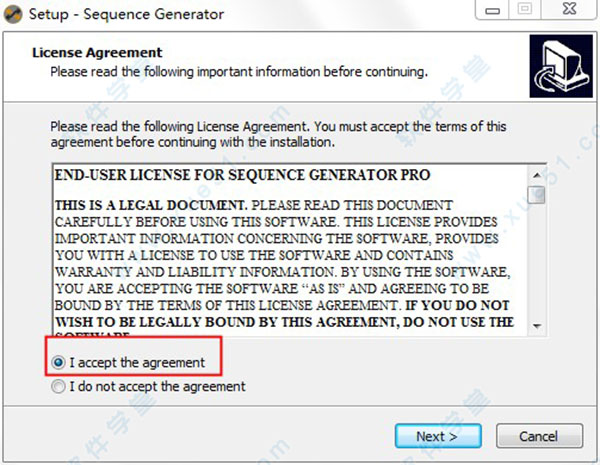
Task: Minimize the Setup window
Action: (x=492, y=10)
